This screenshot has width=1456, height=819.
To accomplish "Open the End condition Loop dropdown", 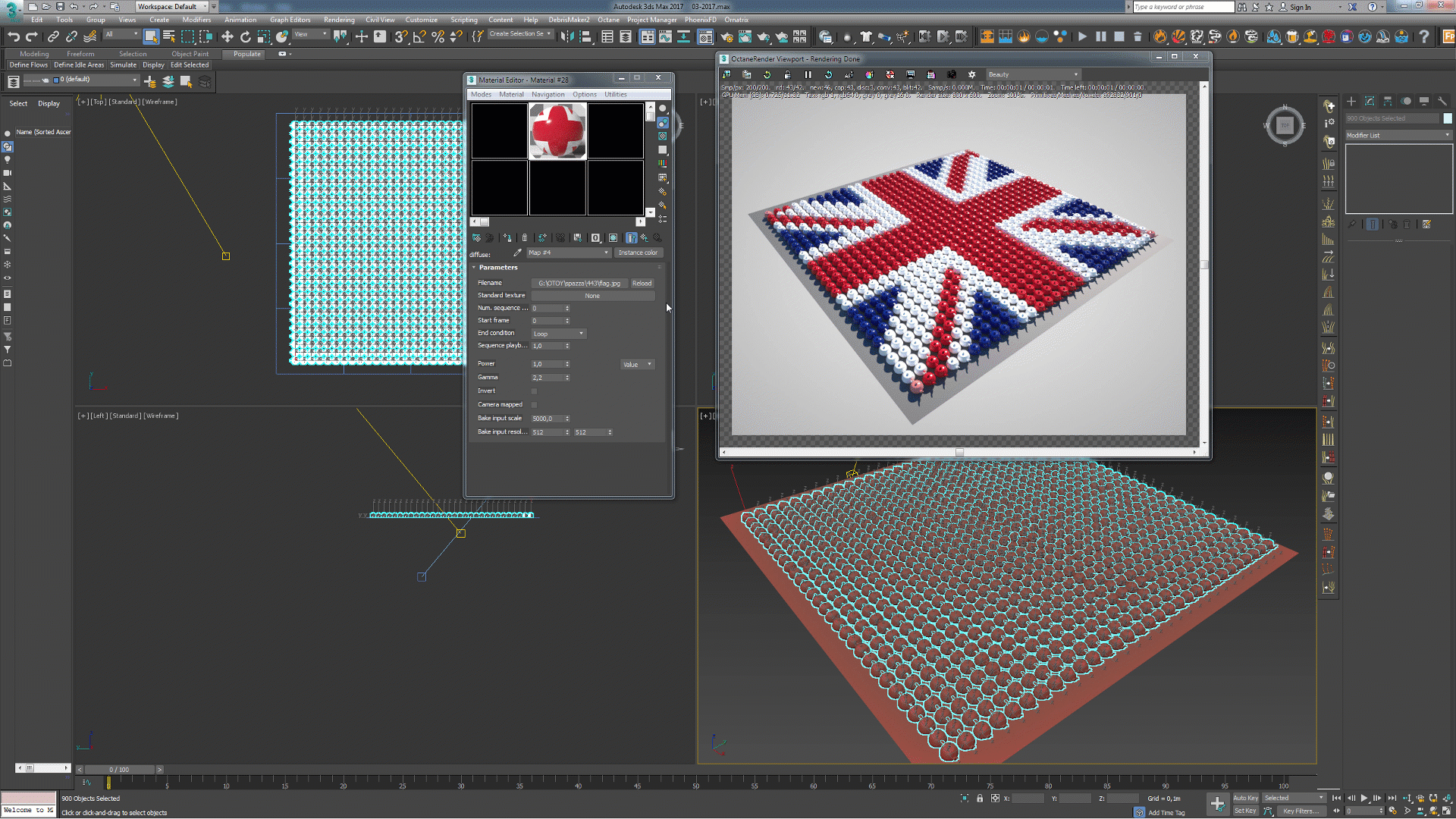I will pos(558,334).
